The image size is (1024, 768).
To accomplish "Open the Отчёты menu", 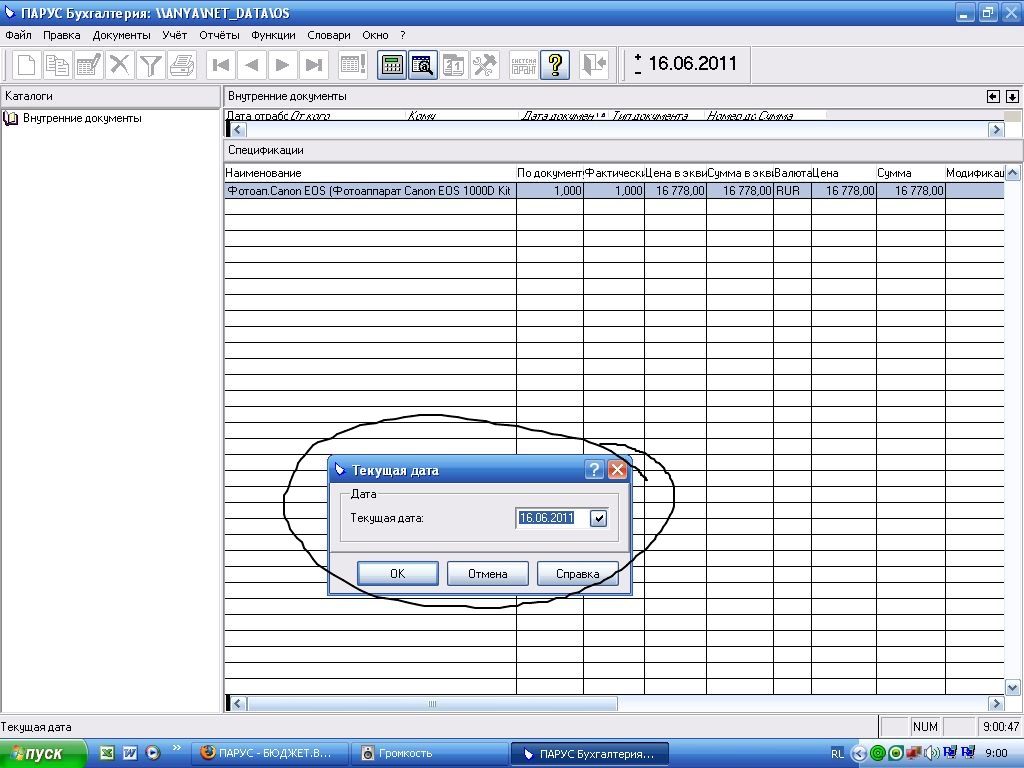I will (219, 35).
